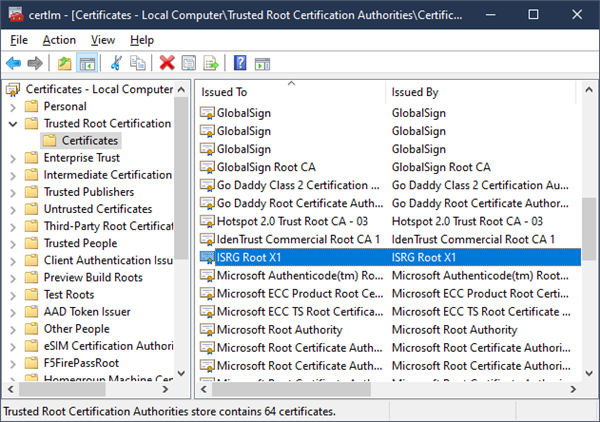600x422 pixels.
Task: Expand Intermediate Certification node
Action: tap(13, 176)
